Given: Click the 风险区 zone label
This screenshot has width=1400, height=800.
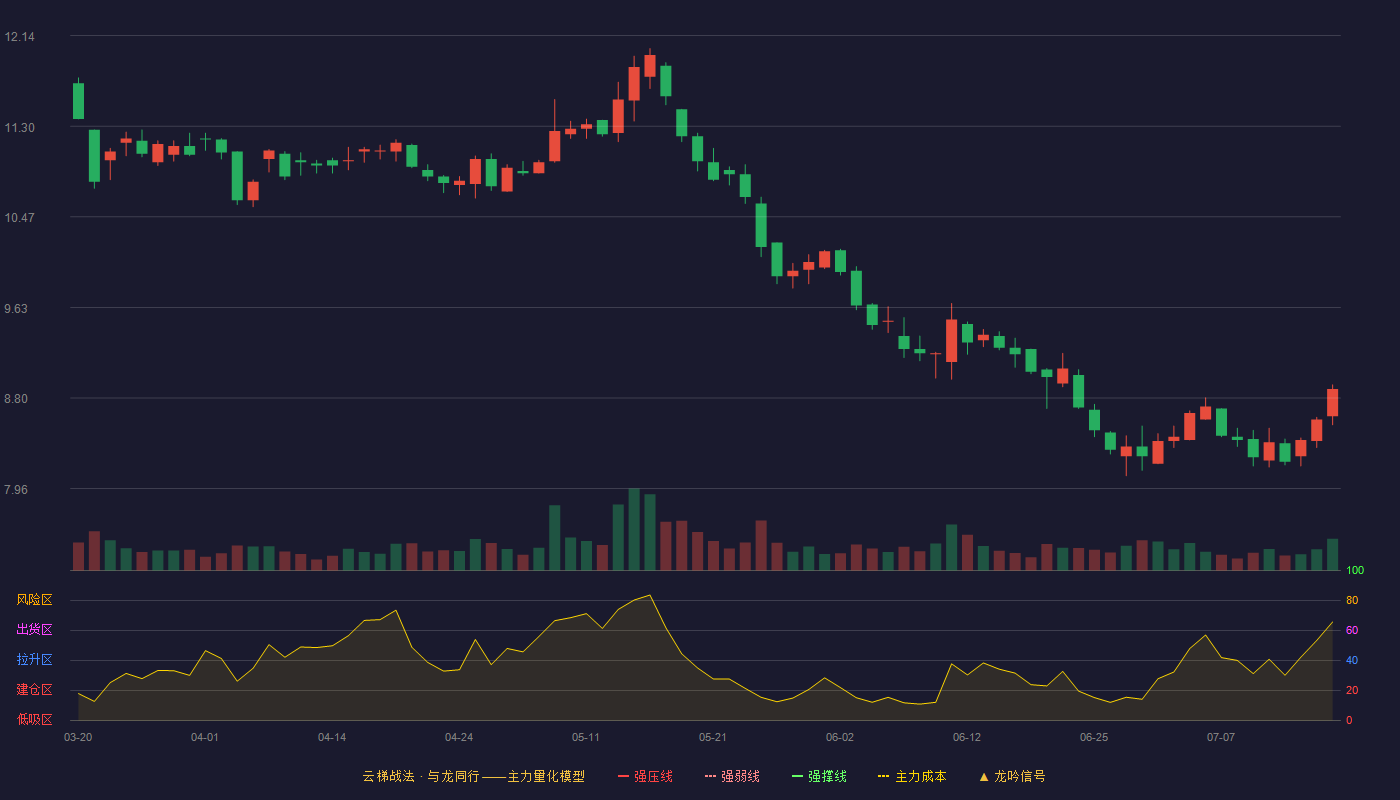Looking at the screenshot, I should pos(34,600).
